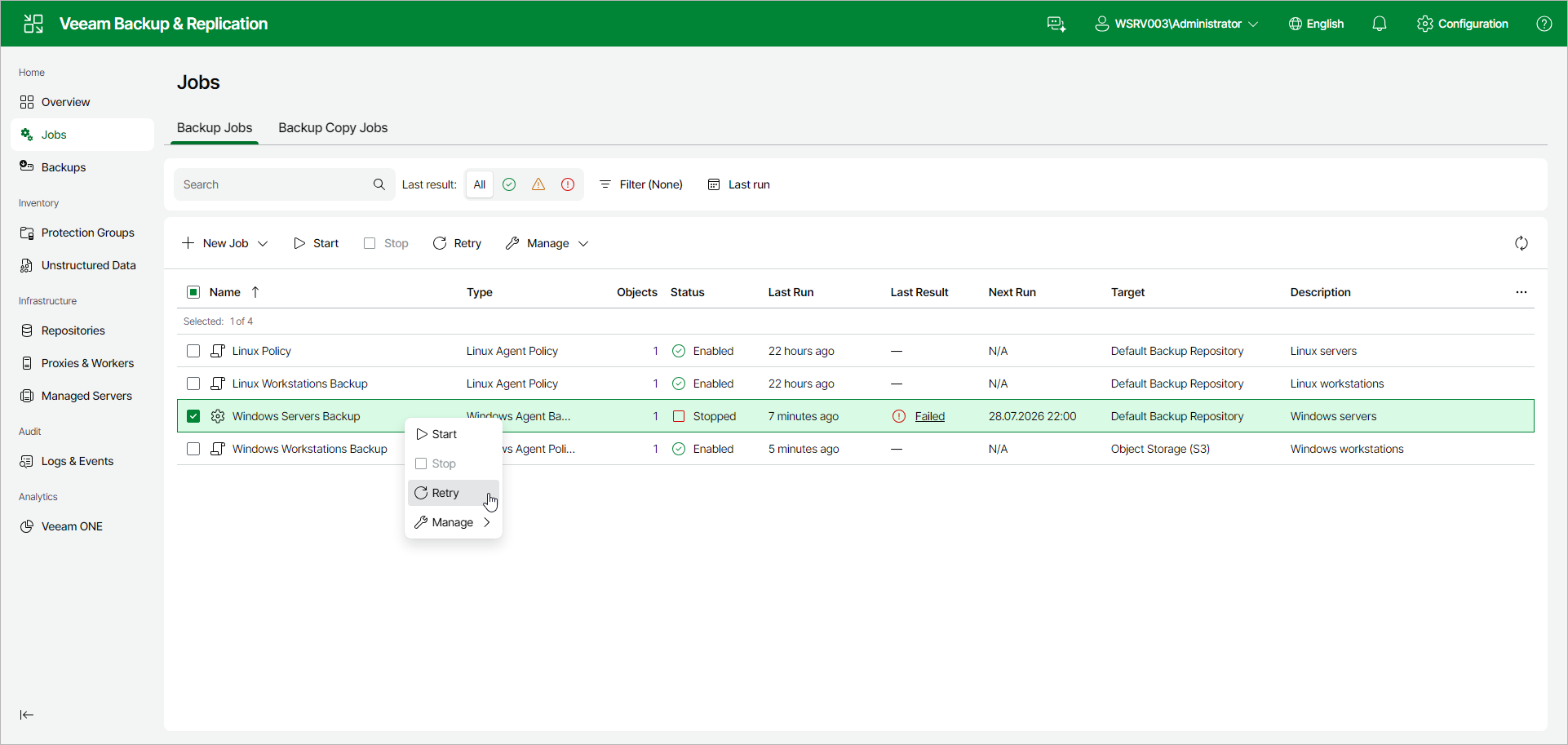The image size is (1568, 745).
Task: Click the Retry button in the toolbar
Action: pos(458,243)
